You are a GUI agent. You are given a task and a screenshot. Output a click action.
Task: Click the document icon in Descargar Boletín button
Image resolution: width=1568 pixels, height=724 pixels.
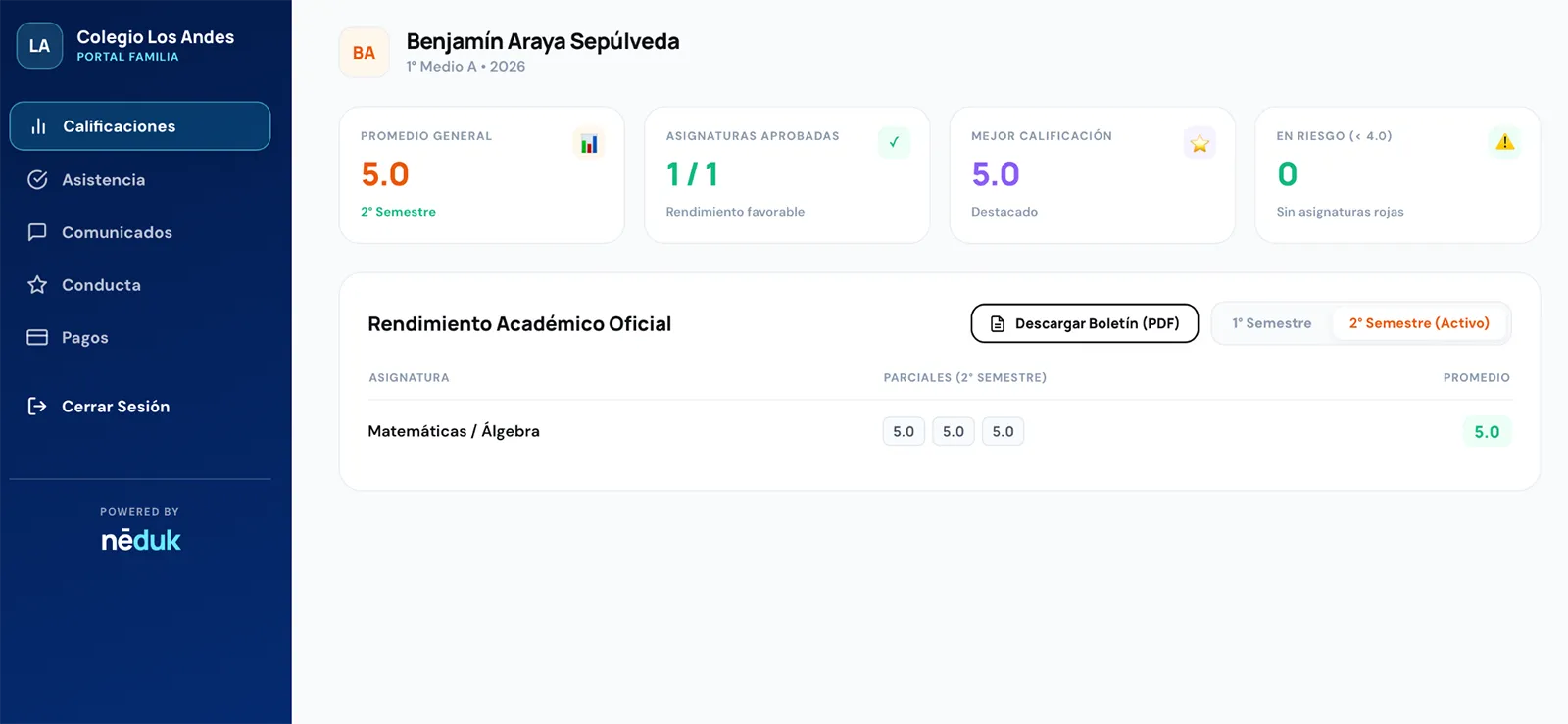click(998, 324)
